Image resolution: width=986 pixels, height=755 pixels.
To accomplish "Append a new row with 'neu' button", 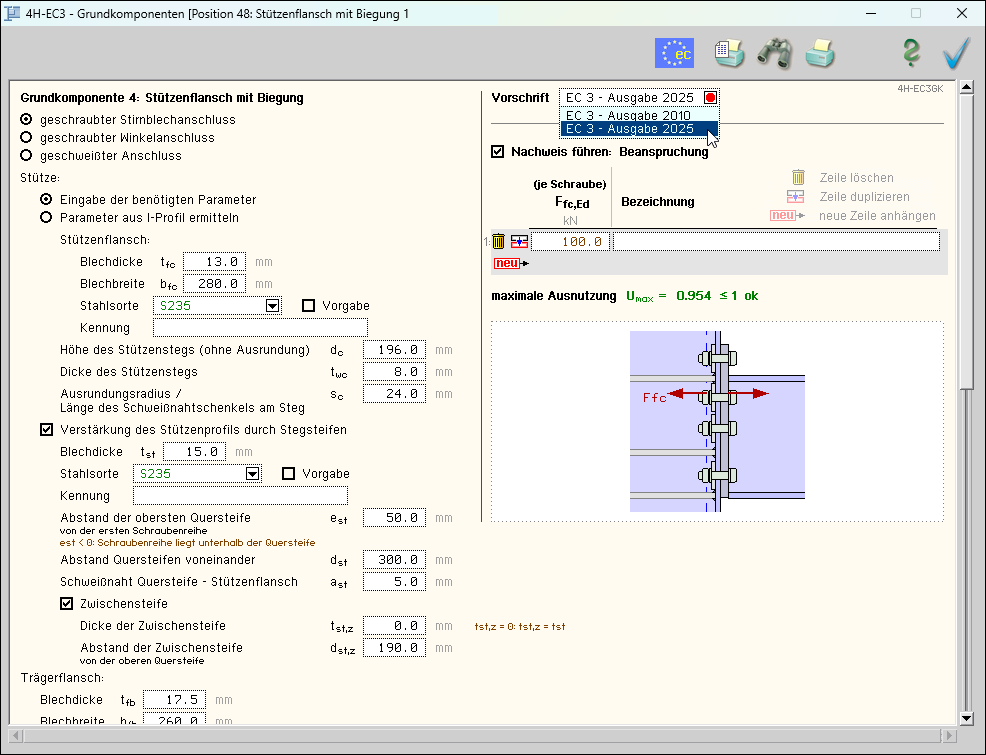I will coord(507,263).
